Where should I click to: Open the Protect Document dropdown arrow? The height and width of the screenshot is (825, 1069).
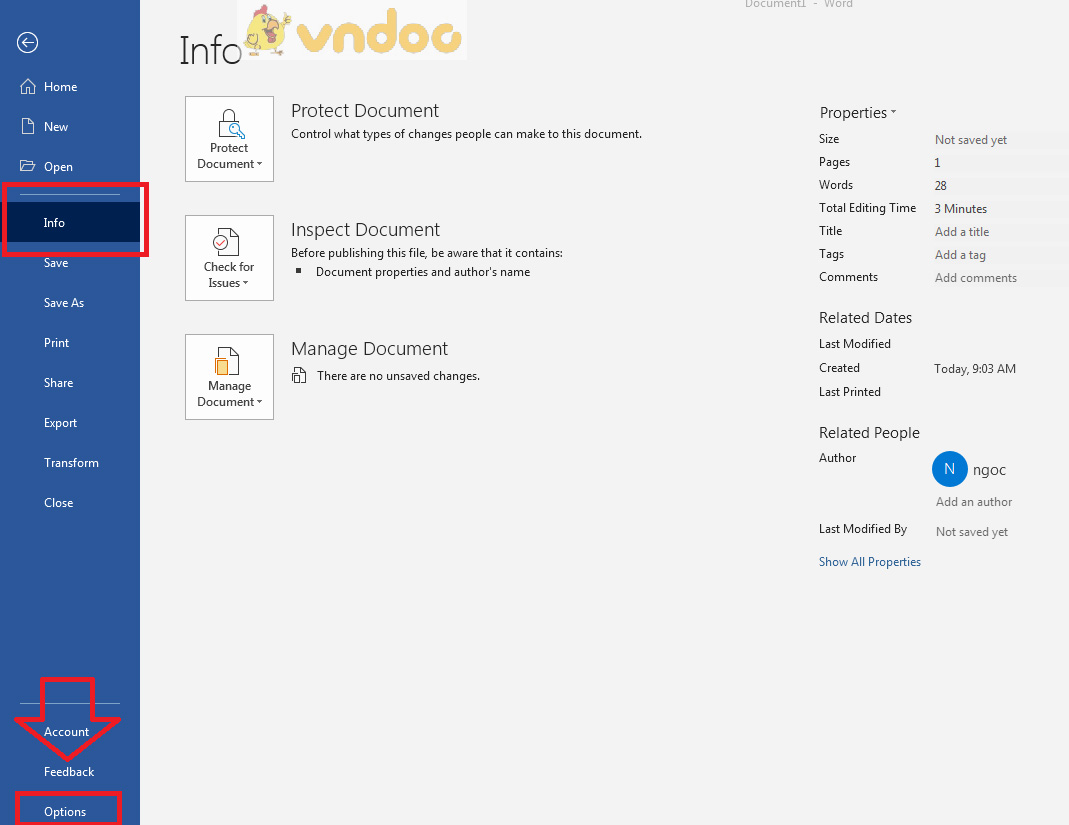[x=259, y=165]
